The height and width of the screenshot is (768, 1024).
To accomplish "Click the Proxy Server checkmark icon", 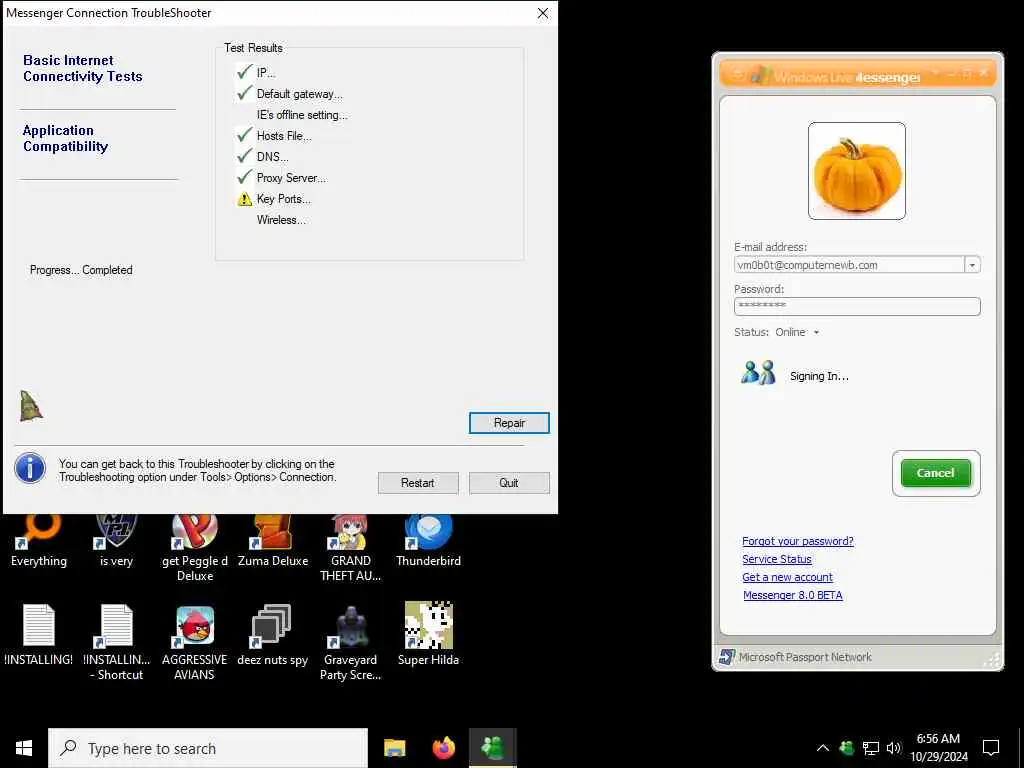I will [244, 177].
